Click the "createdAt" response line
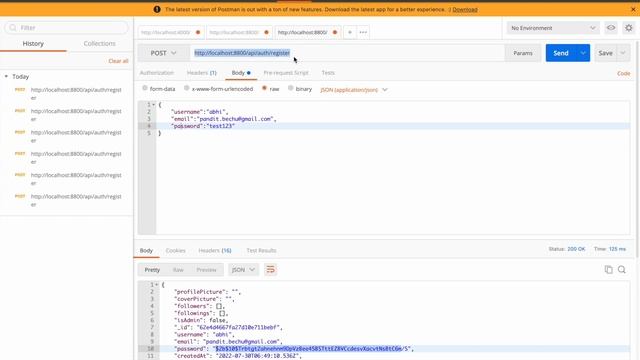 tap(238, 356)
